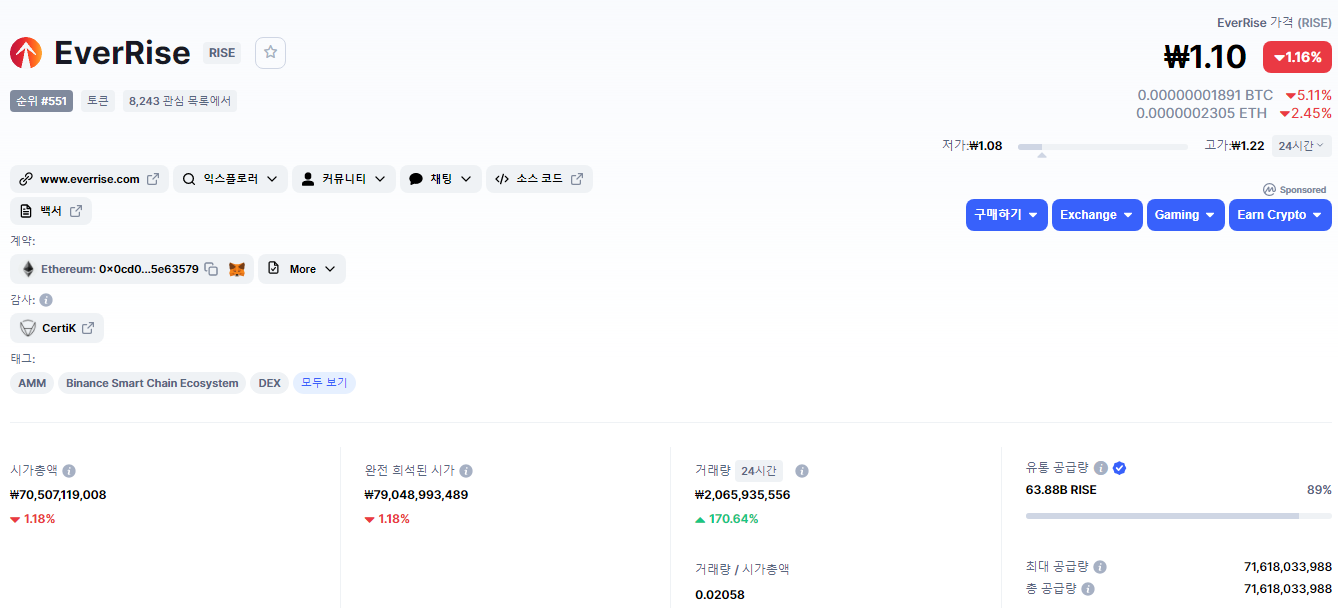Click the volume value ₩2,065,935,556
Screen dimensions: 1338x609
click(x=743, y=494)
